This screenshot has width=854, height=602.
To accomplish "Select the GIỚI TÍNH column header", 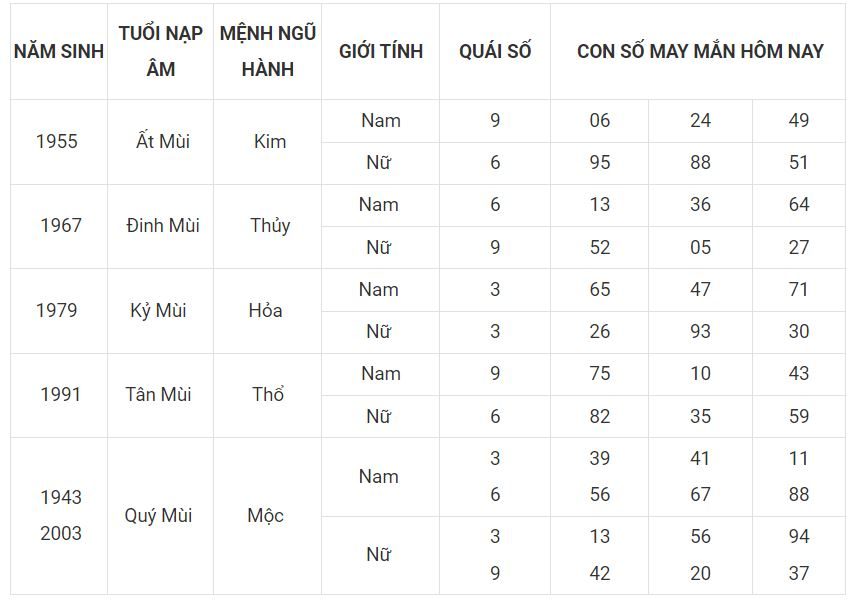I will pos(381,51).
